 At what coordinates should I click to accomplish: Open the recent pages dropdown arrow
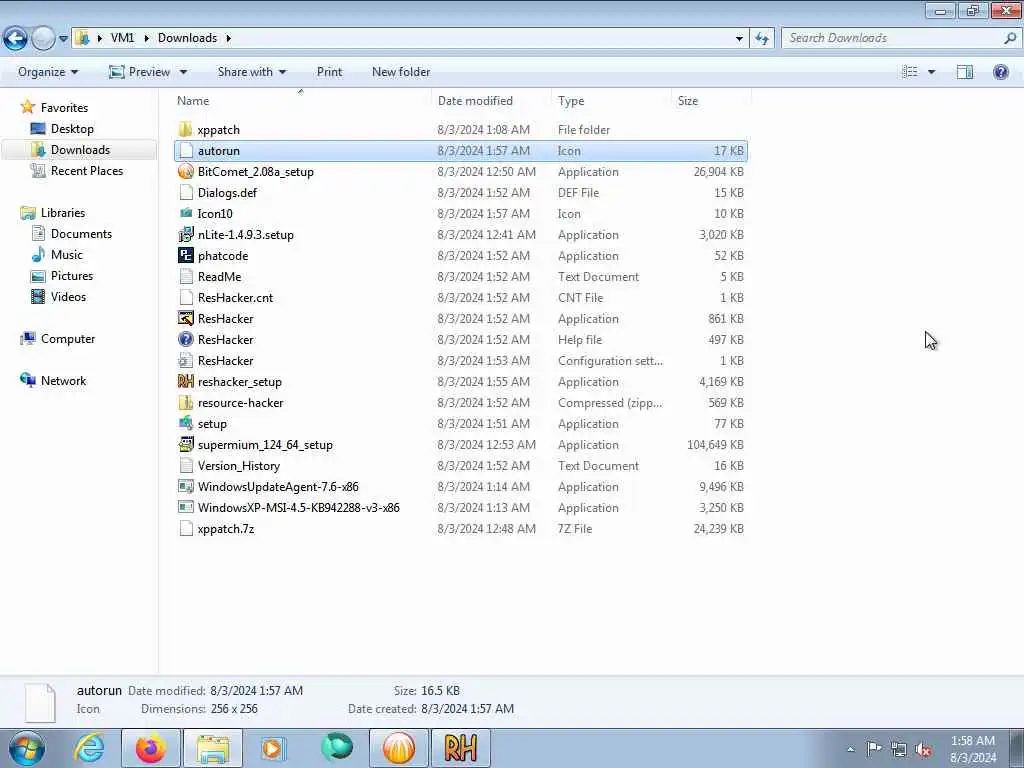point(63,39)
